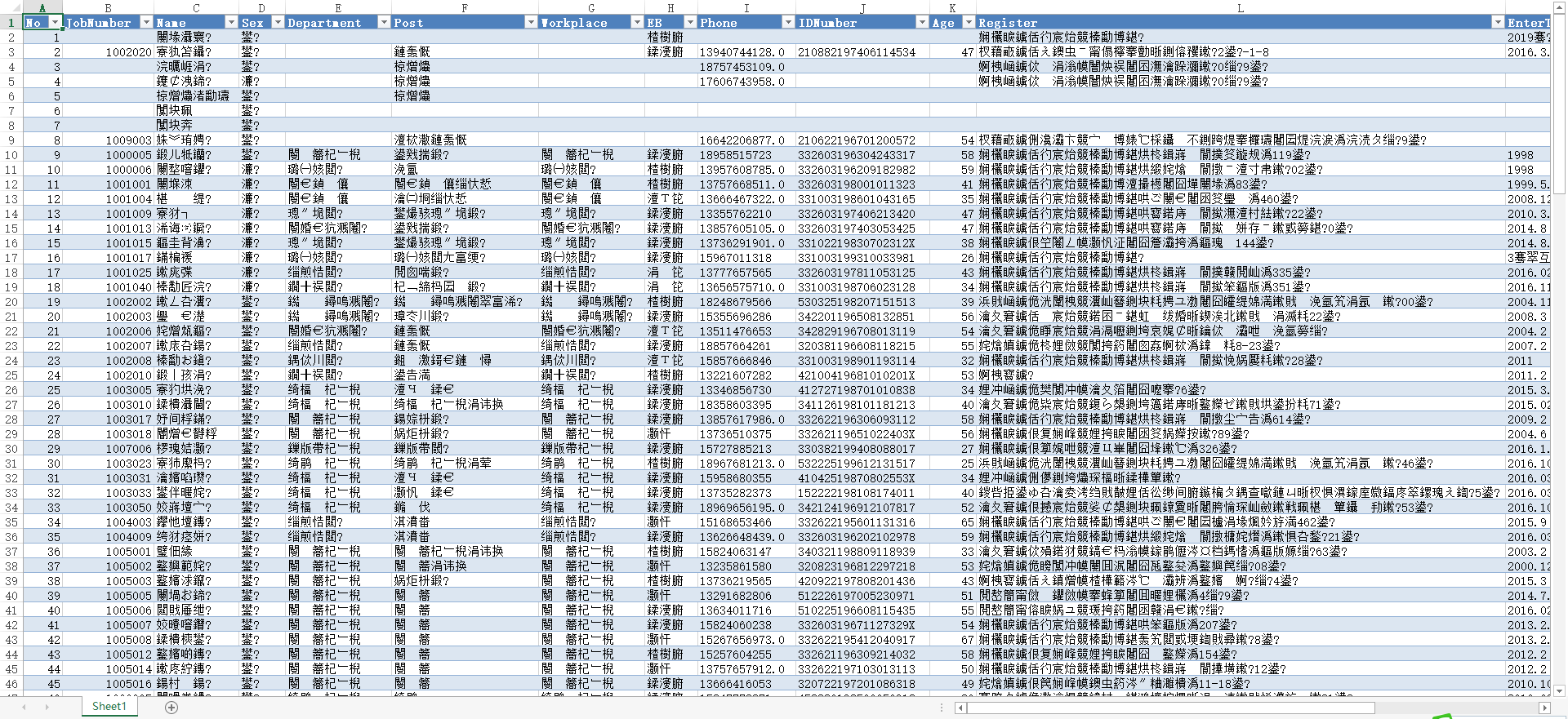Viewport: 1568px width, 719px height.
Task: Select column D header
Action: point(261,7)
